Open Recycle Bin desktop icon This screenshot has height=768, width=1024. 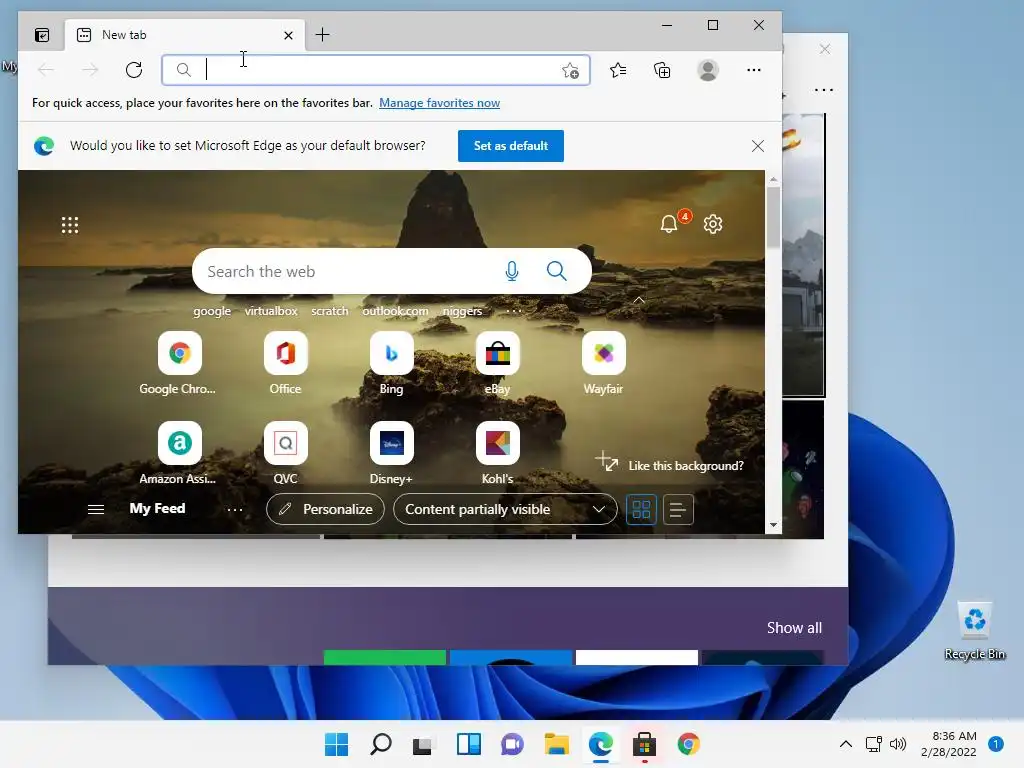point(974,631)
